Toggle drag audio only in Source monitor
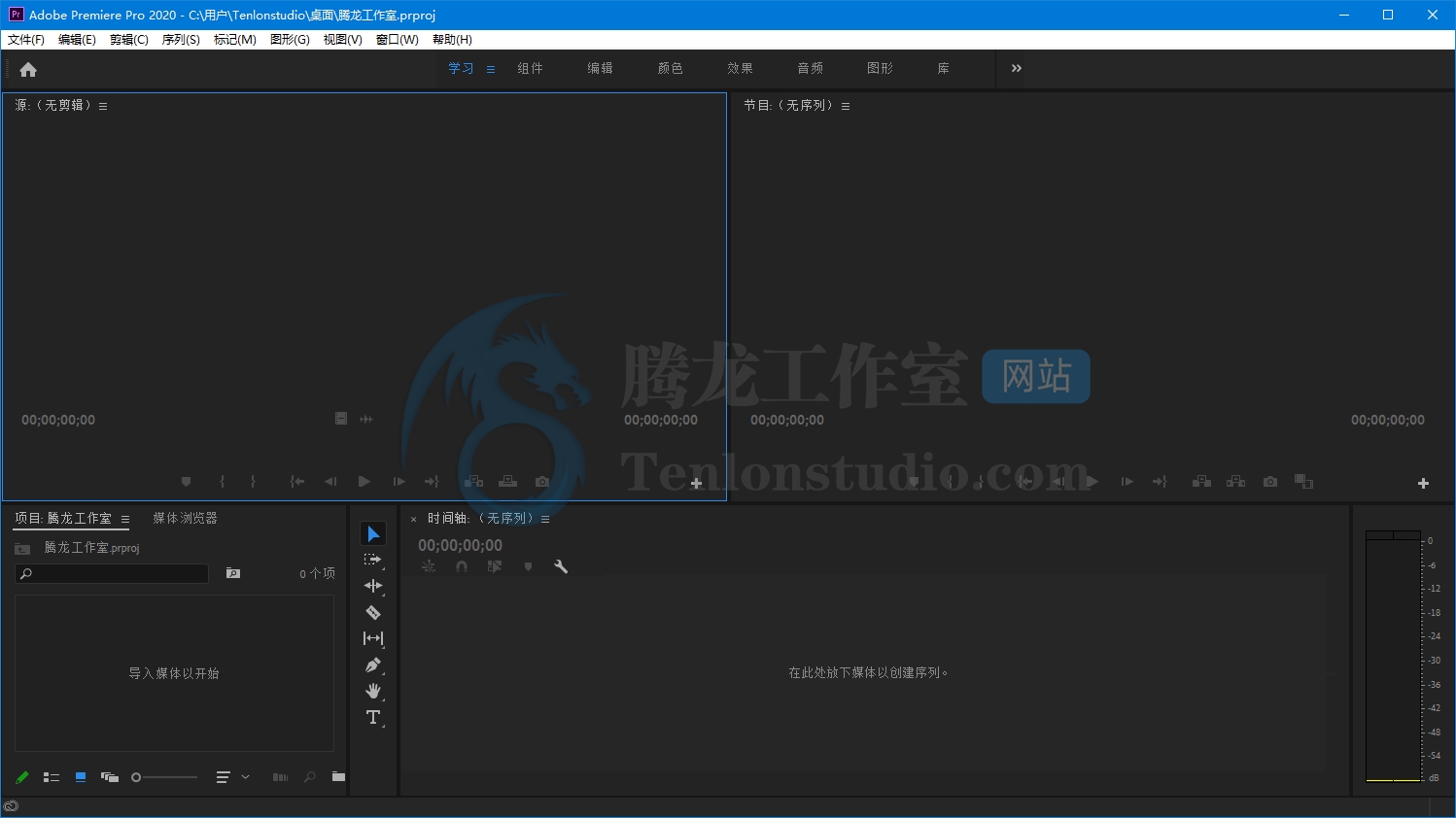This screenshot has width=1456, height=818. (366, 419)
